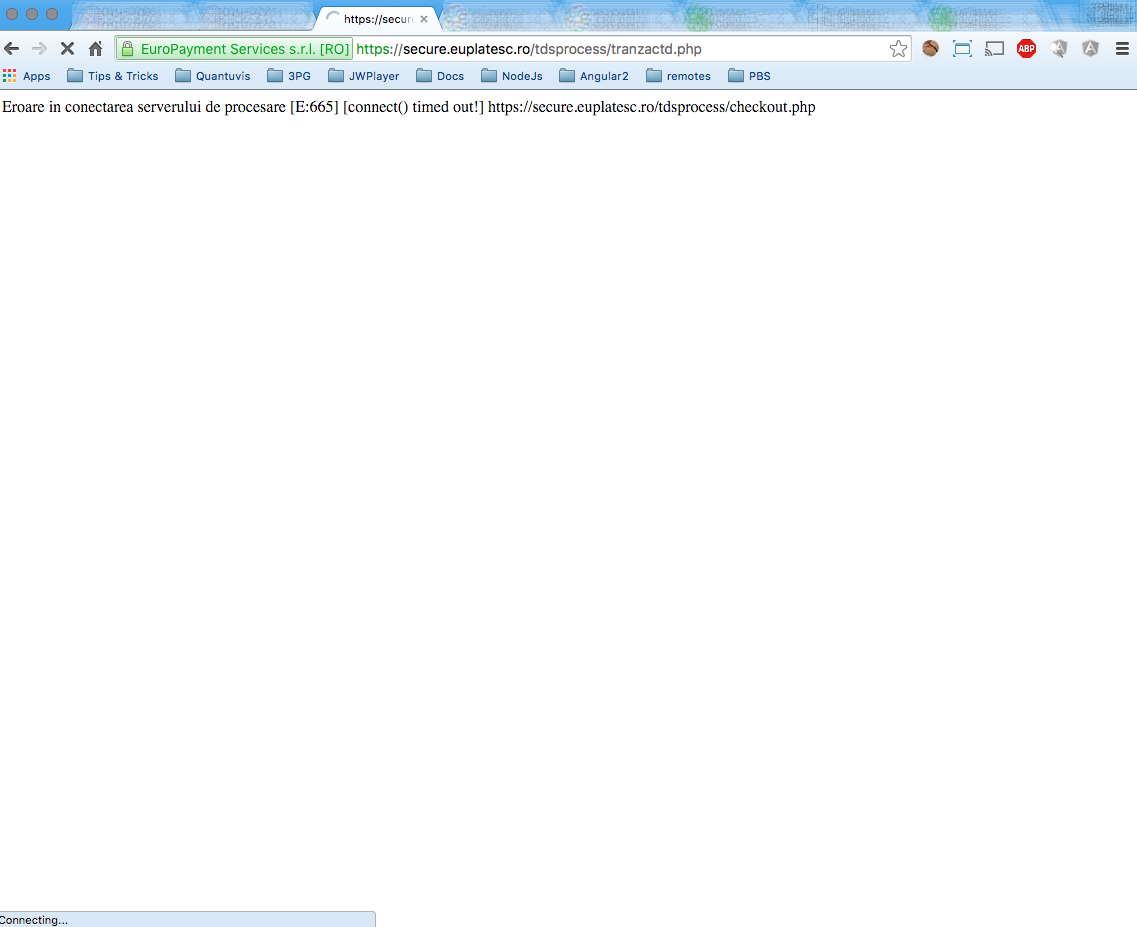Image resolution: width=1137 pixels, height=927 pixels.
Task: Click the browser back arrow
Action: point(12,48)
